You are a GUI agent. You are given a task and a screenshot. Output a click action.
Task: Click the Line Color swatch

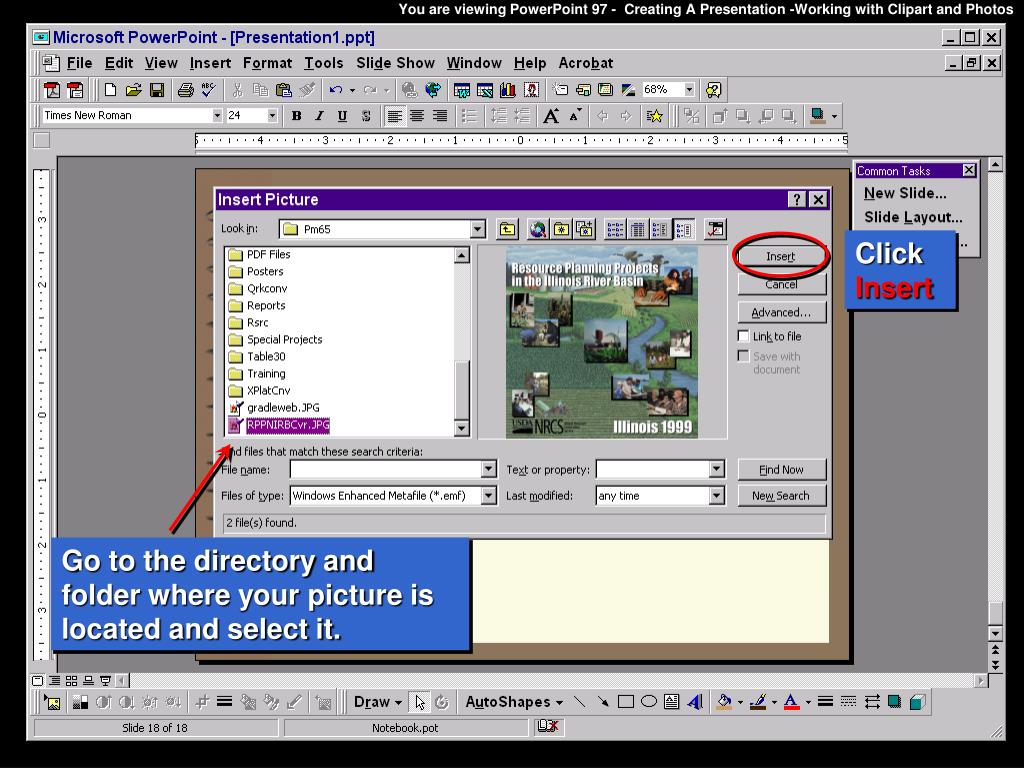point(758,702)
